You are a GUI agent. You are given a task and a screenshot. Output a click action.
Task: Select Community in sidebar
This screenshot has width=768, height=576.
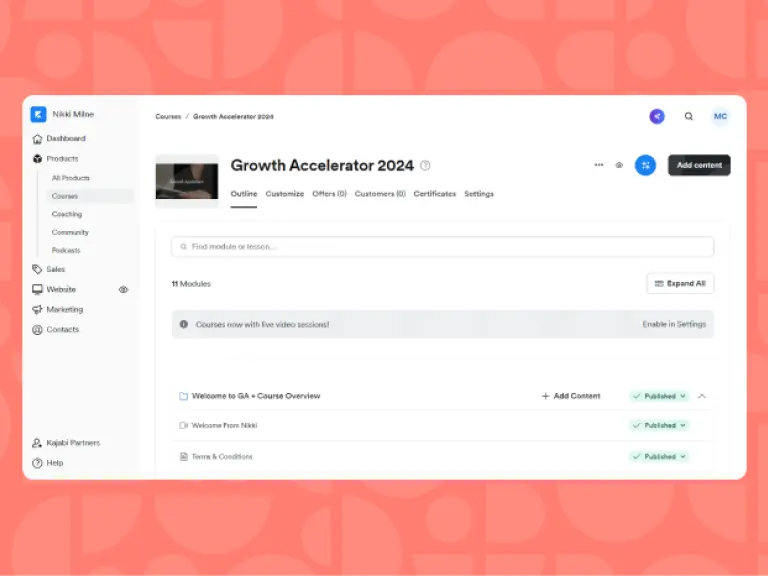click(70, 232)
